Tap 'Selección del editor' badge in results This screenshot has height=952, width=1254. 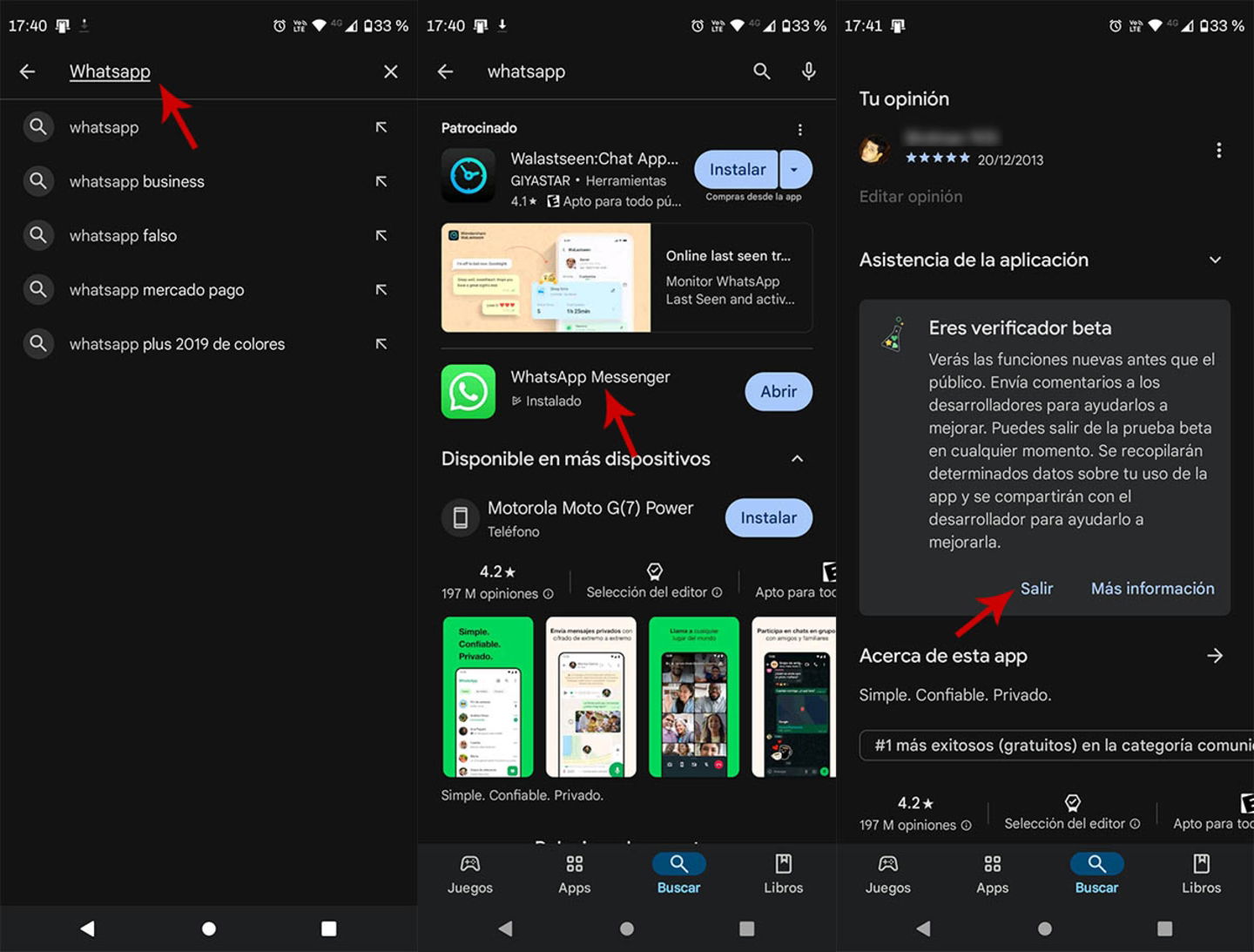654,582
